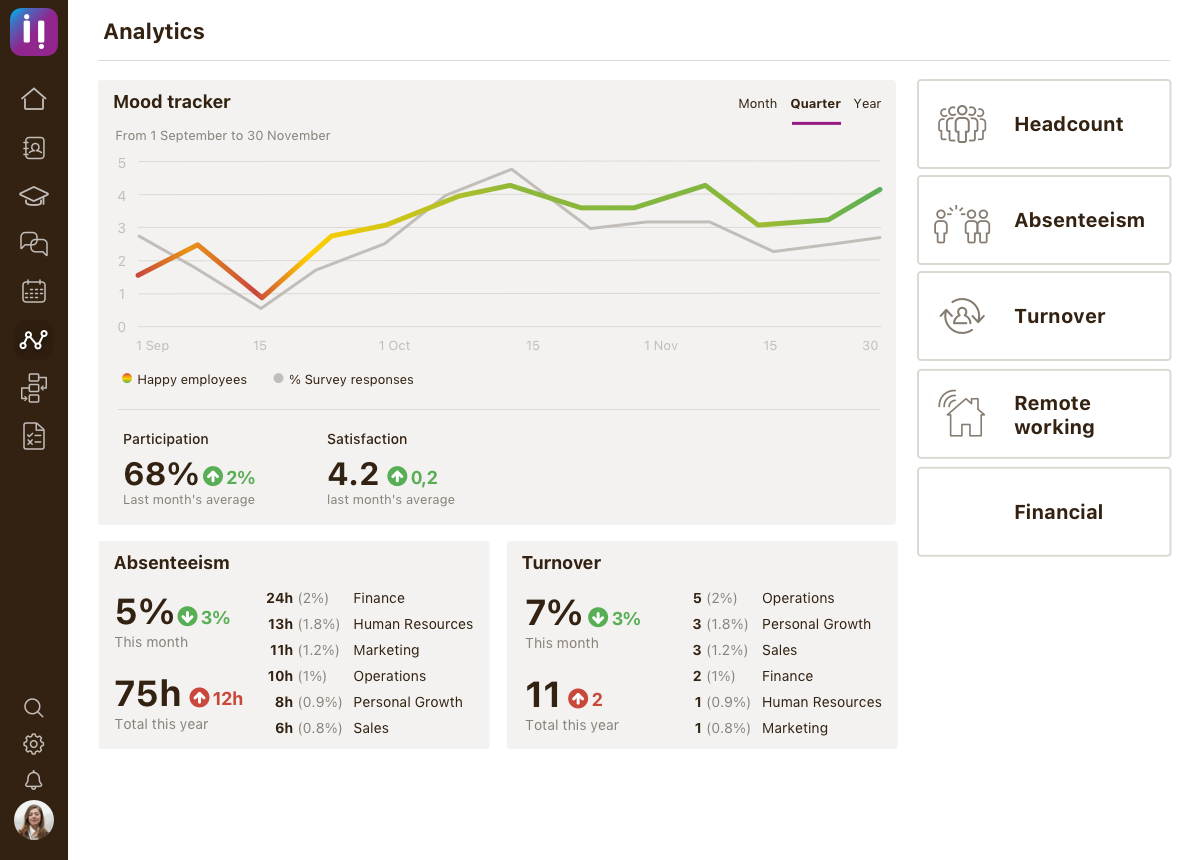Open the Home icon in the sidebar

click(34, 99)
